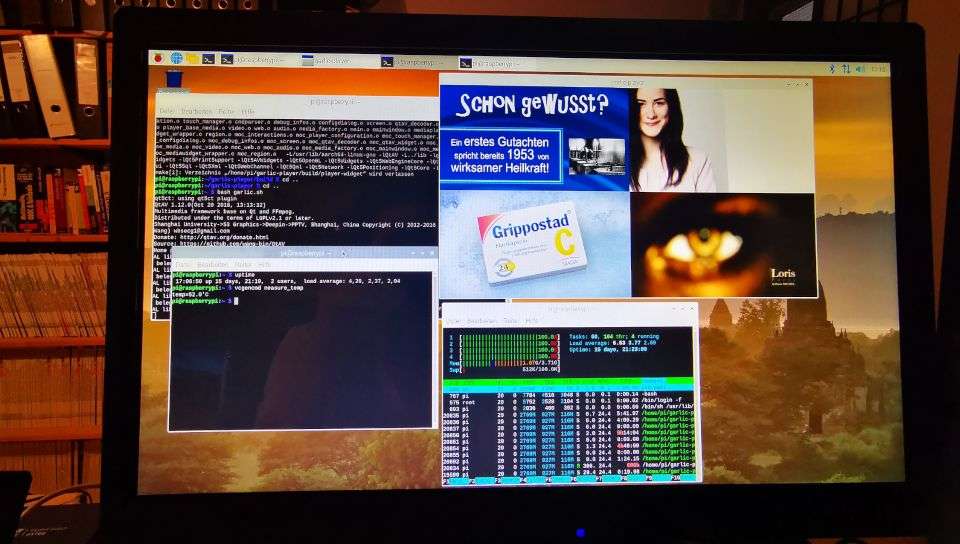Click the CPU 1 usage bar in htop

504,337
